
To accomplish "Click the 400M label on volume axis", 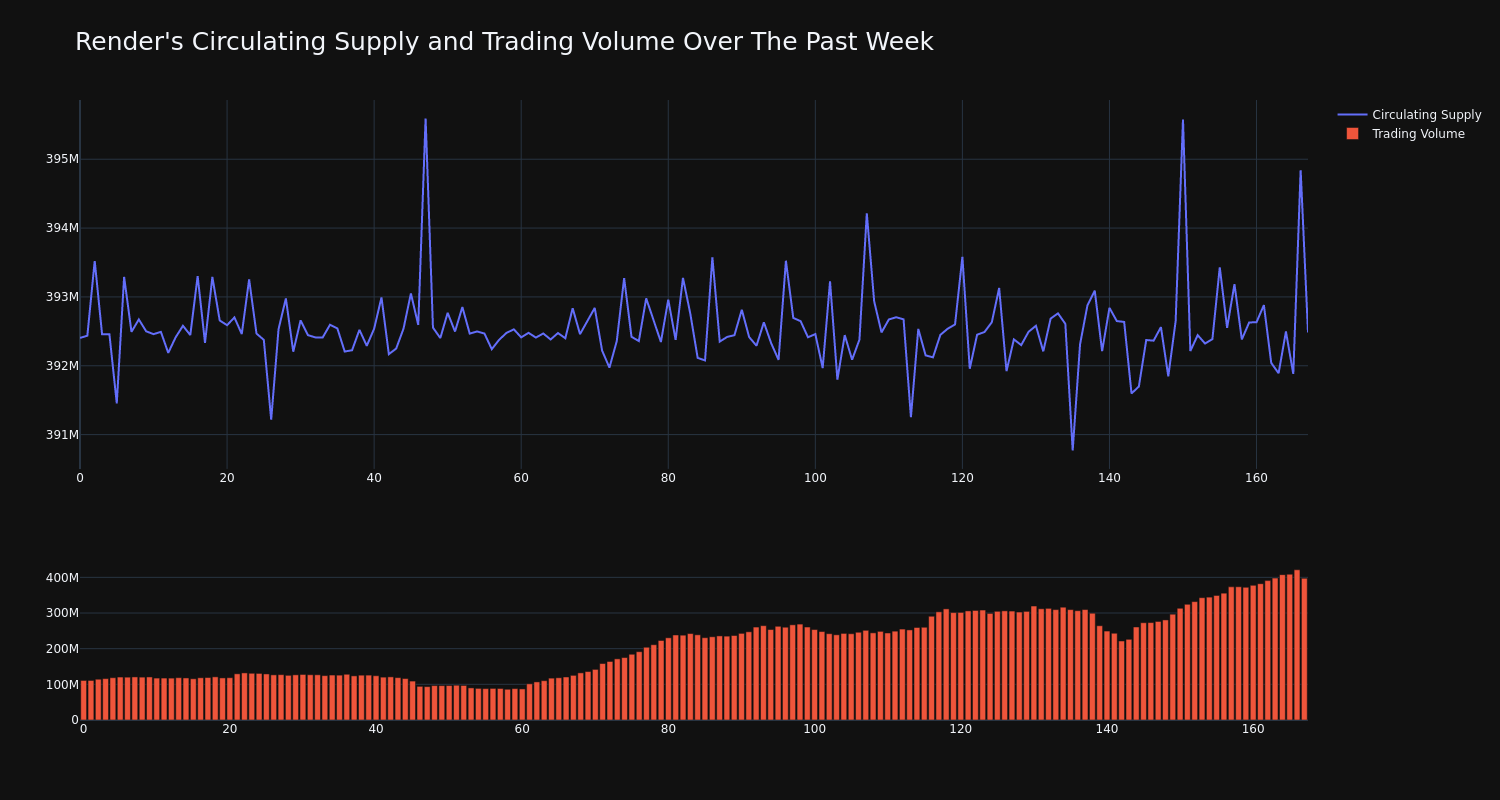I will (x=62, y=578).
